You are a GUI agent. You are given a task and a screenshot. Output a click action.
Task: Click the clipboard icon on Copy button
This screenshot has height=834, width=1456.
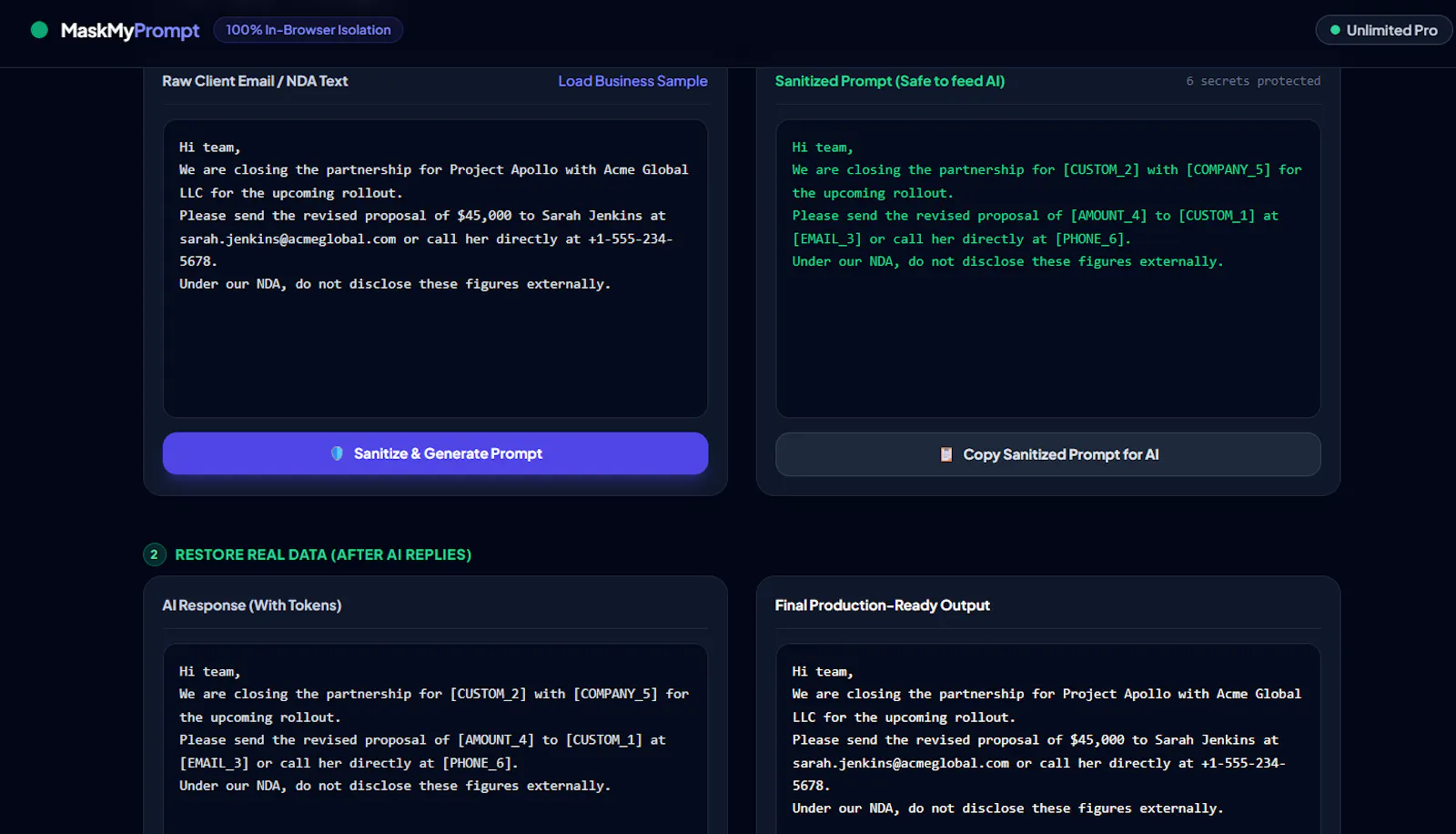[946, 454]
